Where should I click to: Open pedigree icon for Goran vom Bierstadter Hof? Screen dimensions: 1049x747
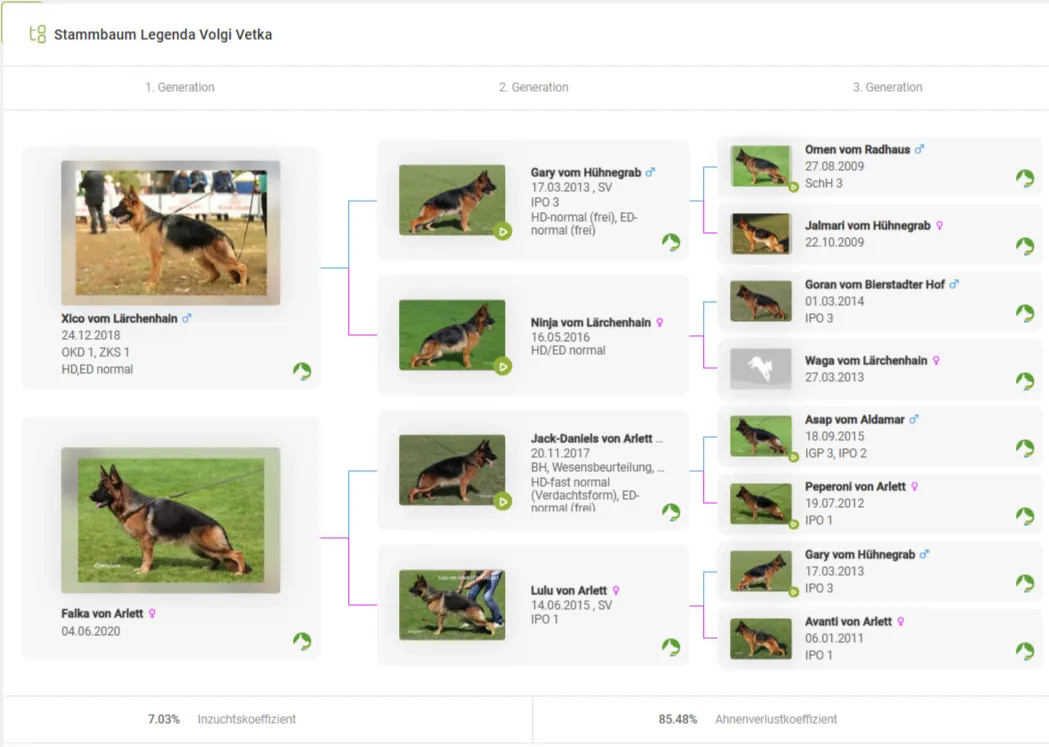pyautogui.click(x=1025, y=313)
